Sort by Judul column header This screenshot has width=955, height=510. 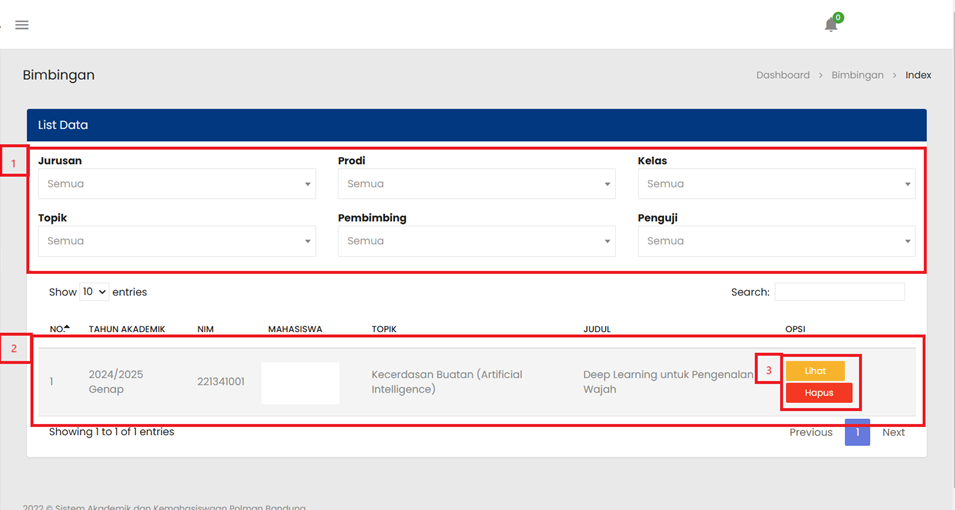pyautogui.click(x=597, y=329)
